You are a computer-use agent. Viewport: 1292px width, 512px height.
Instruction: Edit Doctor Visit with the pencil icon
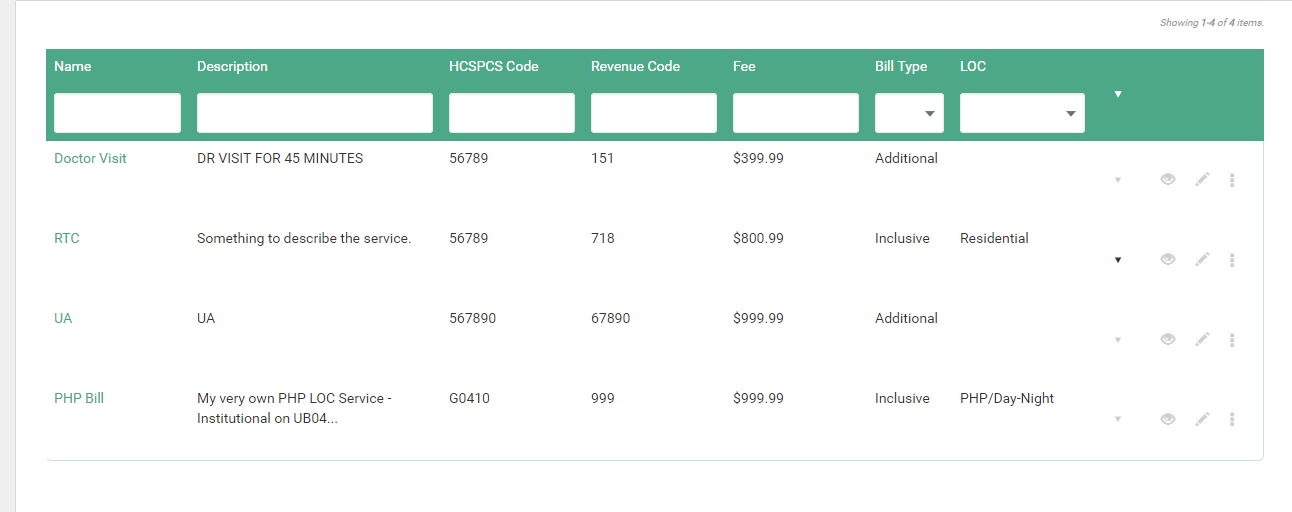click(x=1202, y=179)
